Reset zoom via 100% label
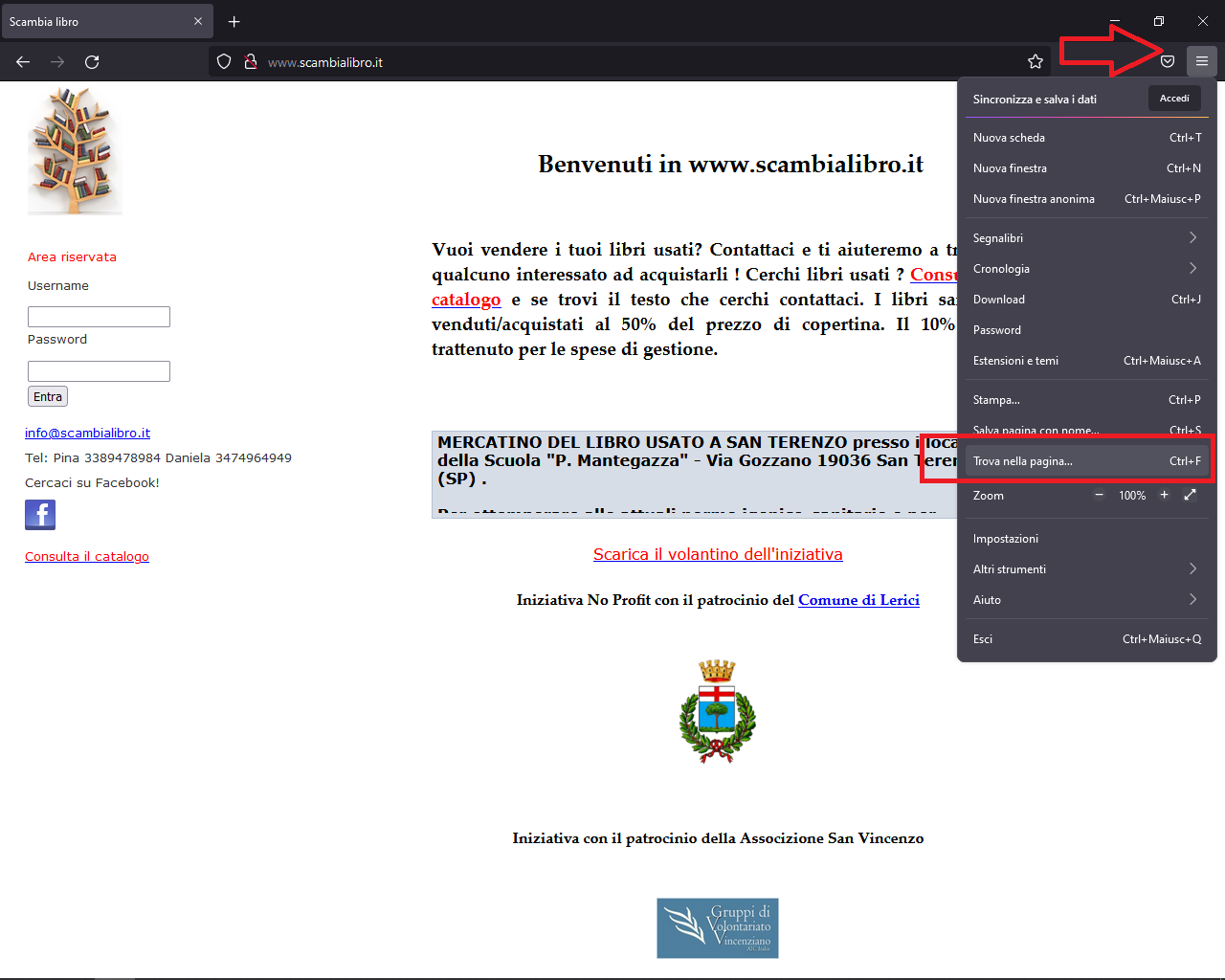 1132,496
